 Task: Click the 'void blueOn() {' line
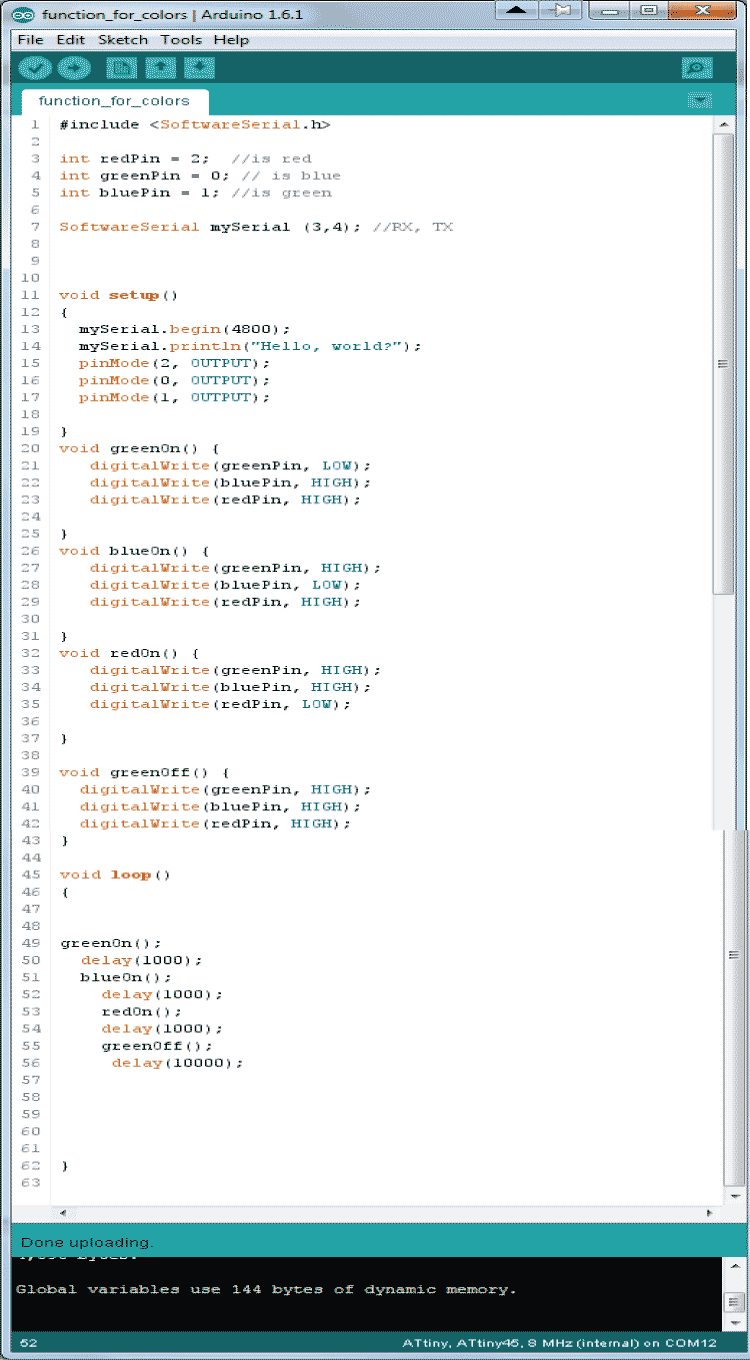coord(134,550)
